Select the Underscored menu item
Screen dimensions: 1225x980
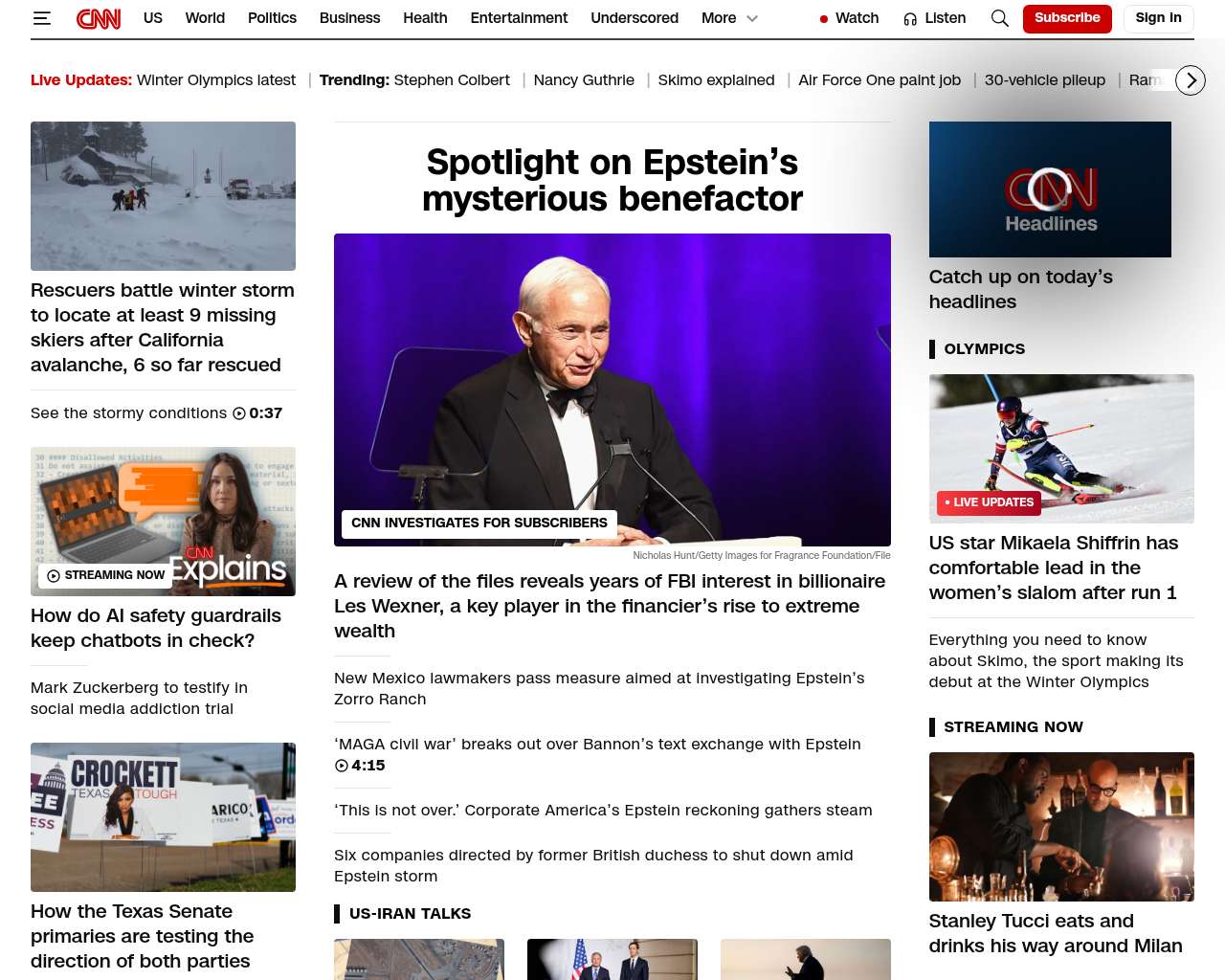(x=634, y=18)
